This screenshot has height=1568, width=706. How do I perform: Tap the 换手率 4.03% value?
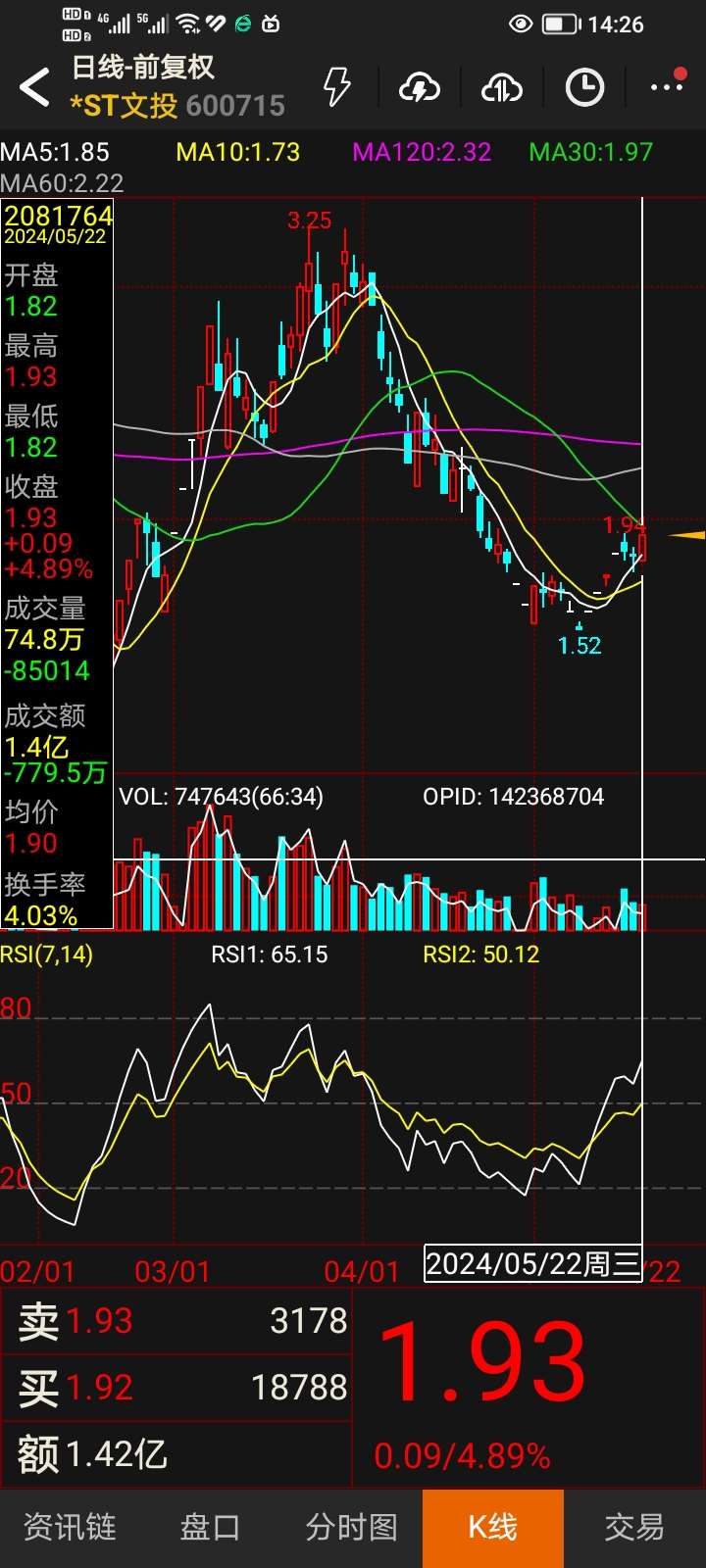tap(41, 916)
